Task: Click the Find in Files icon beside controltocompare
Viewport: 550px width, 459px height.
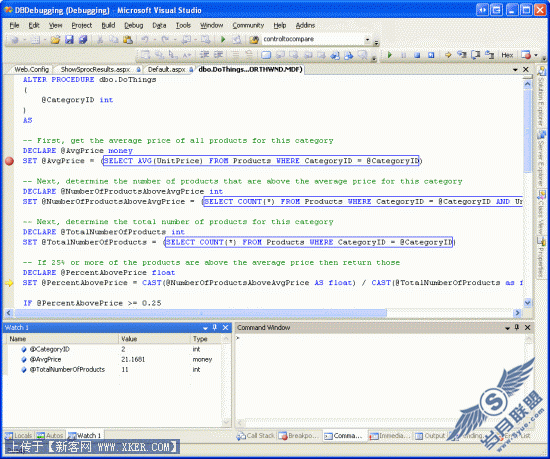Action: click(x=254, y=40)
